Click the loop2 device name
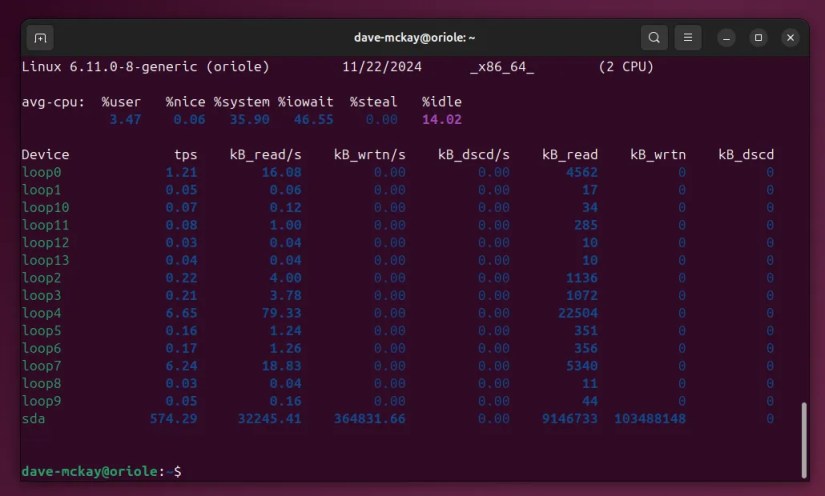This screenshot has height=496, width=825. (x=42, y=278)
